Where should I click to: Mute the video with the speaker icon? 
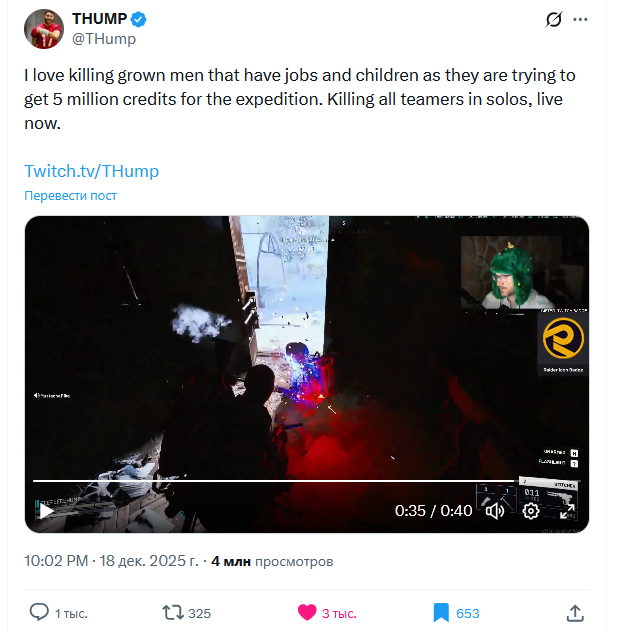tap(495, 511)
